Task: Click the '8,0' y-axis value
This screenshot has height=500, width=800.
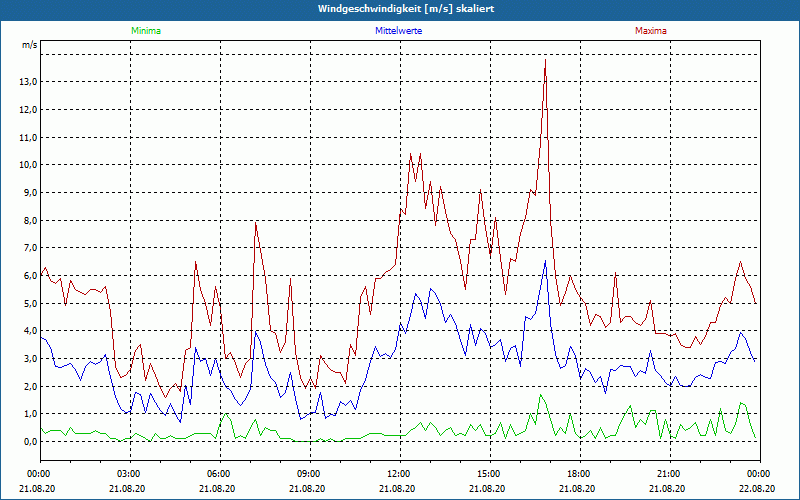Action: click(31, 220)
